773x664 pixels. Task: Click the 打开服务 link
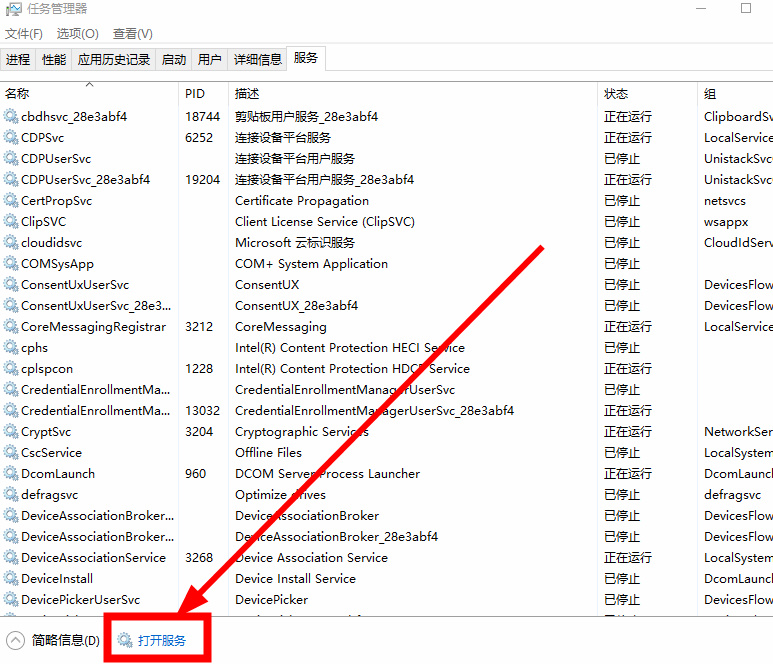[x=162, y=640]
